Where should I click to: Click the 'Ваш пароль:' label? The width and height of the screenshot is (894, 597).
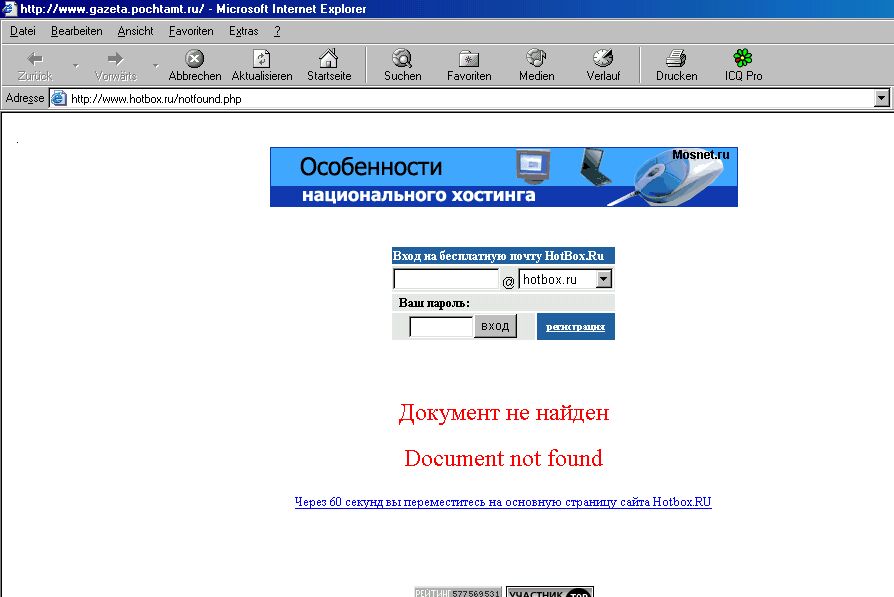434,303
